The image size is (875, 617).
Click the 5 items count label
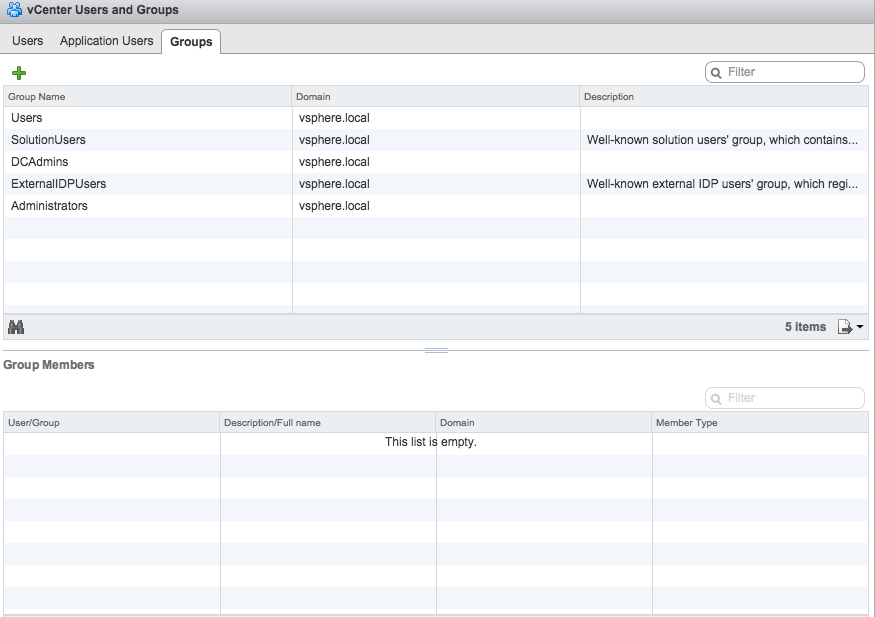click(x=805, y=327)
